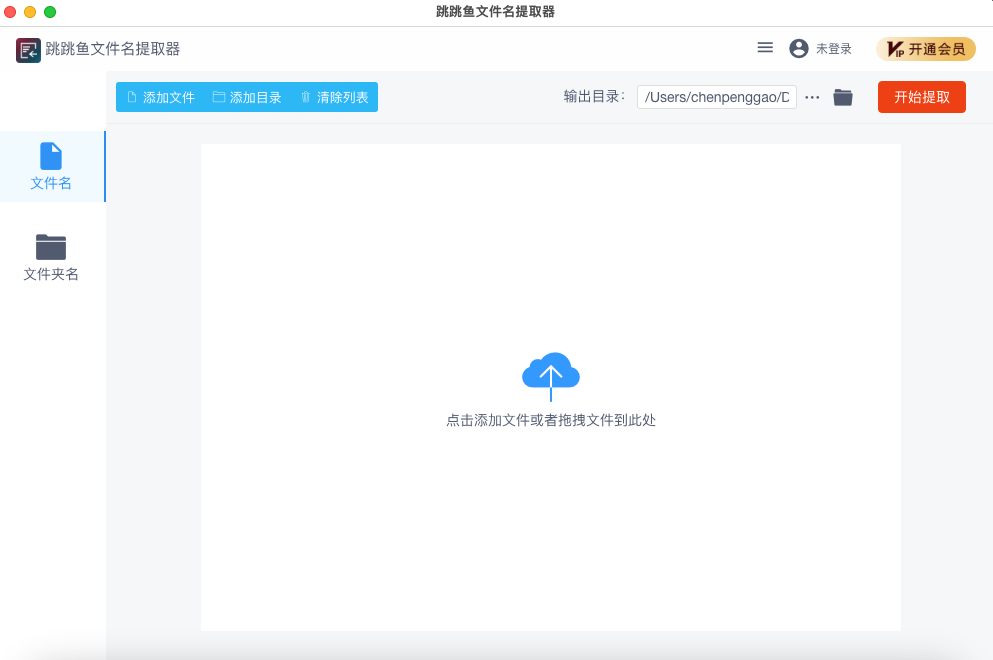
Task: Click the 跳跳鱼 app logo icon
Action: (28, 50)
